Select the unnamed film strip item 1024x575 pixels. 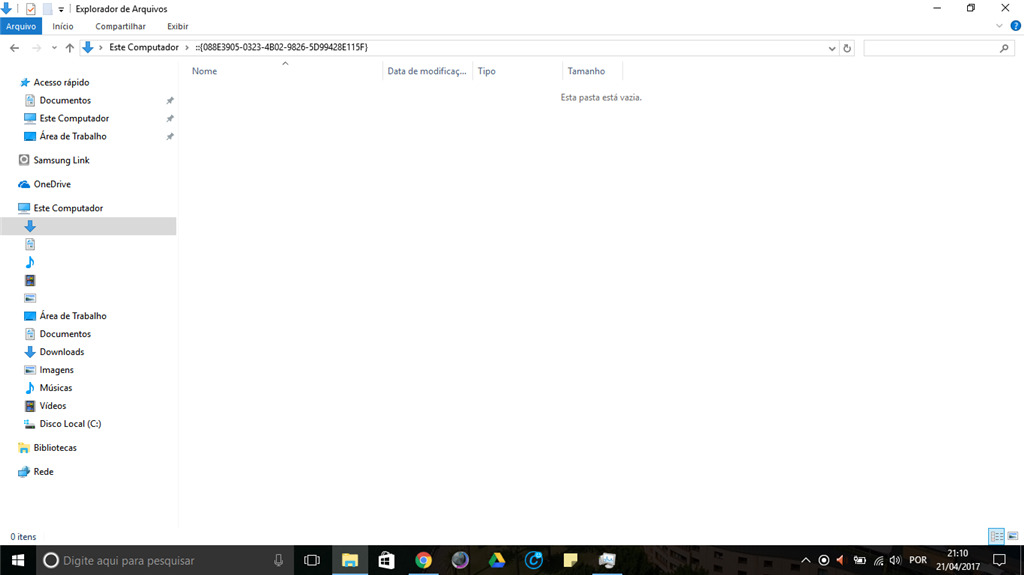30,280
